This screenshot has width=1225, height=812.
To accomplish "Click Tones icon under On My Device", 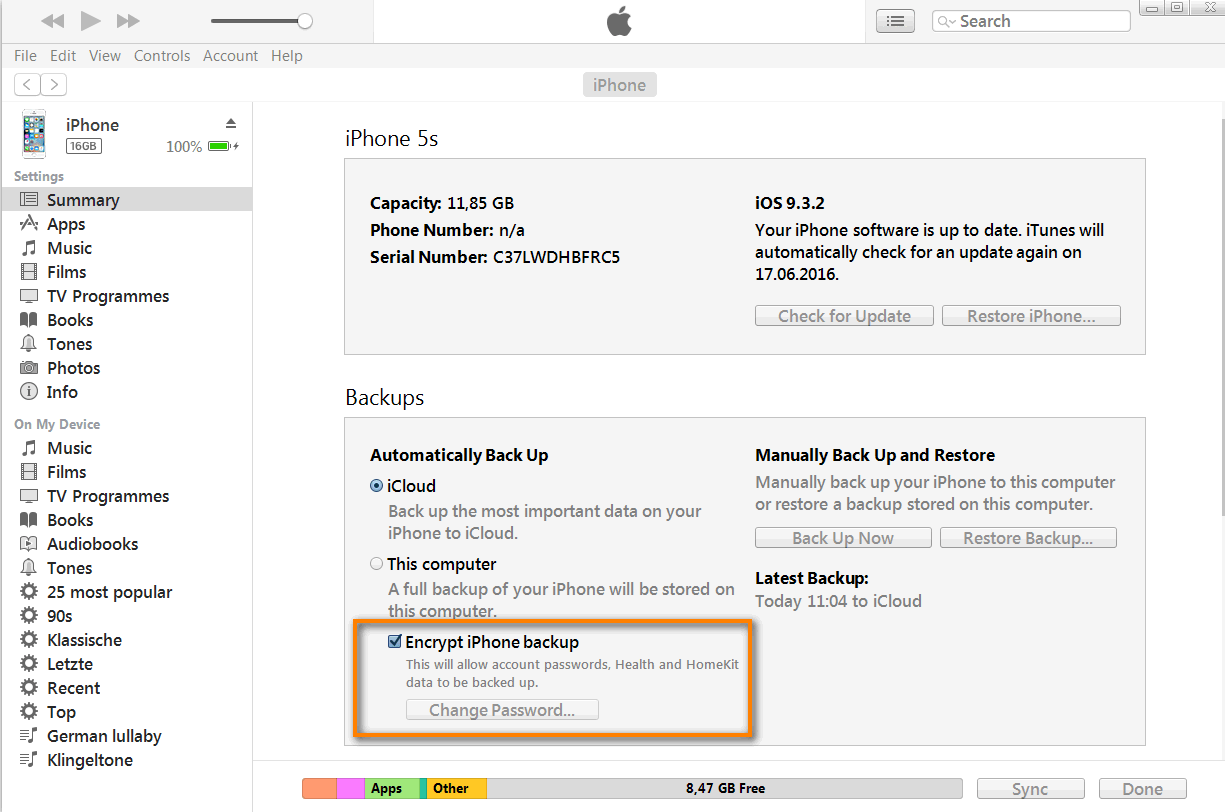I will 29,568.
